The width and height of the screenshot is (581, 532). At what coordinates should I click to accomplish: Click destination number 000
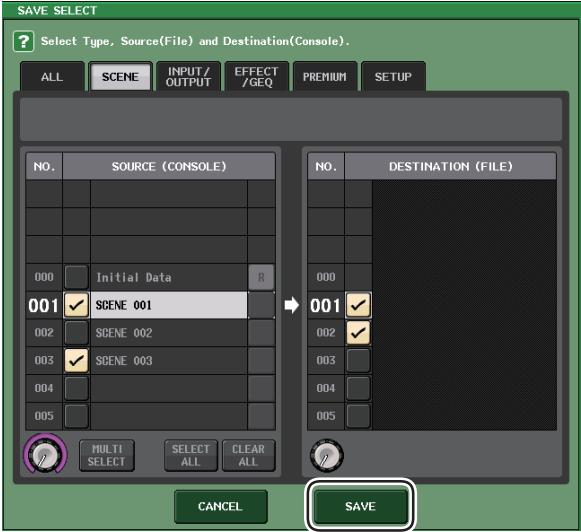point(326,277)
